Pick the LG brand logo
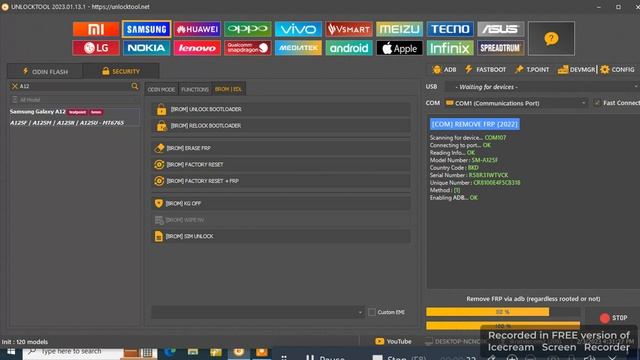This screenshot has height=360, width=640. (x=96, y=48)
